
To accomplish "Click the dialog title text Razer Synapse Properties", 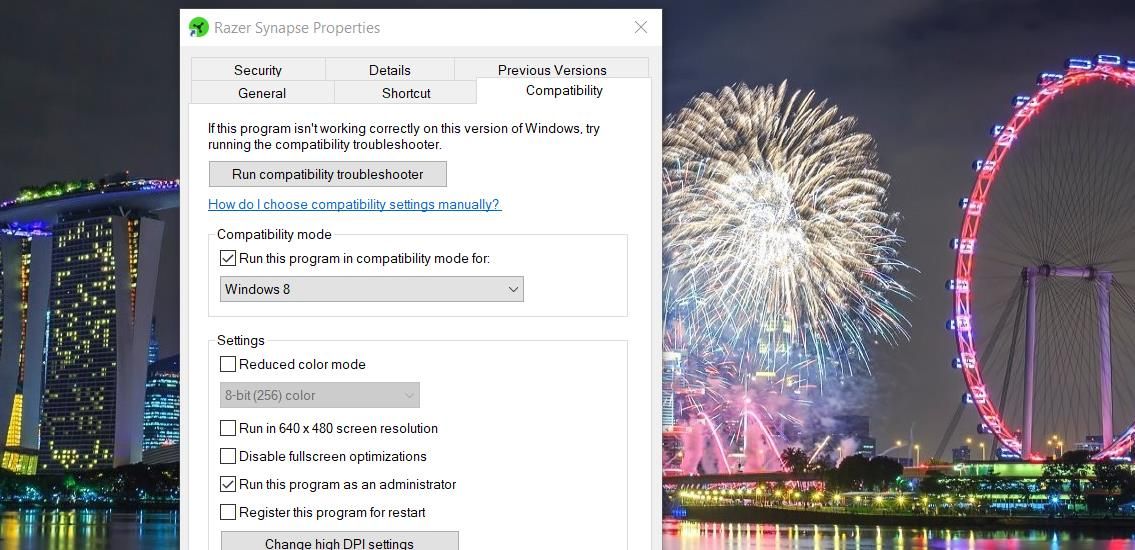I will click(297, 28).
